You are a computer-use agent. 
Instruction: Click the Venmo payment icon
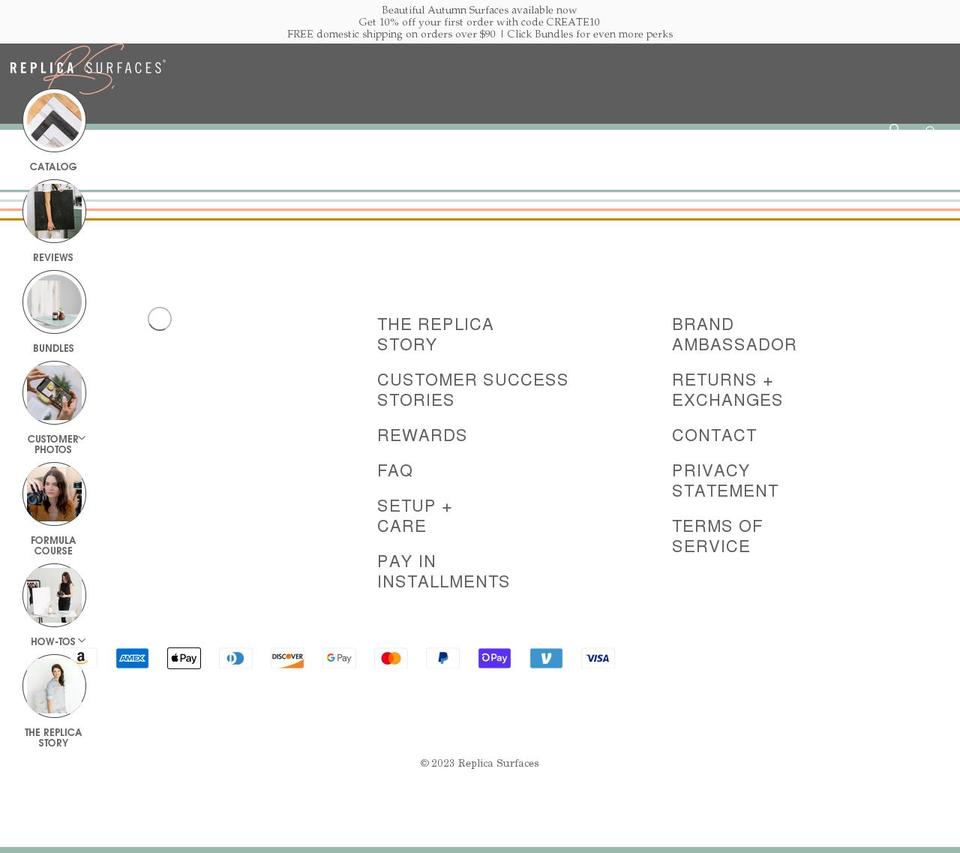[546, 658]
